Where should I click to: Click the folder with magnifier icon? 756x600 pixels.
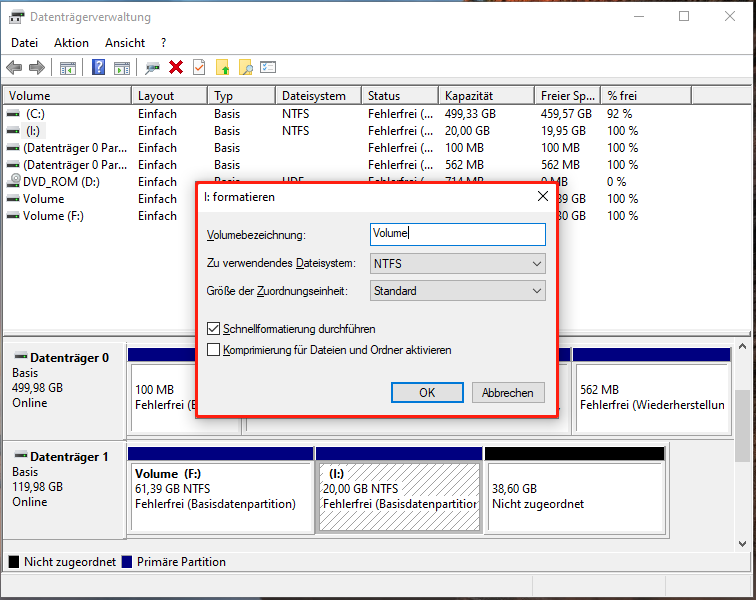point(245,67)
